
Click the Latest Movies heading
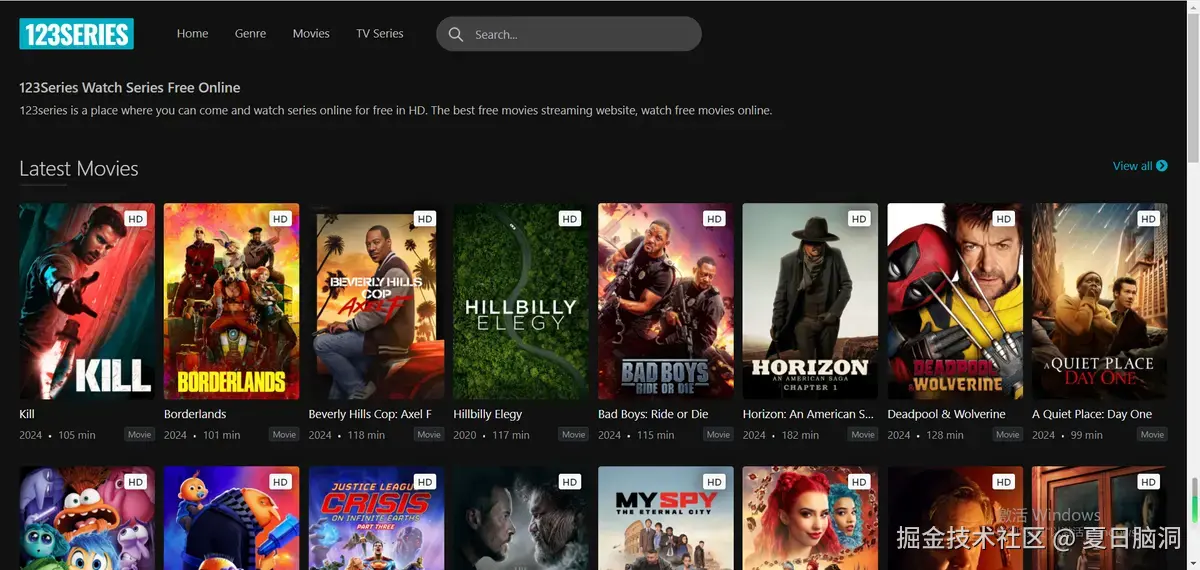79,168
